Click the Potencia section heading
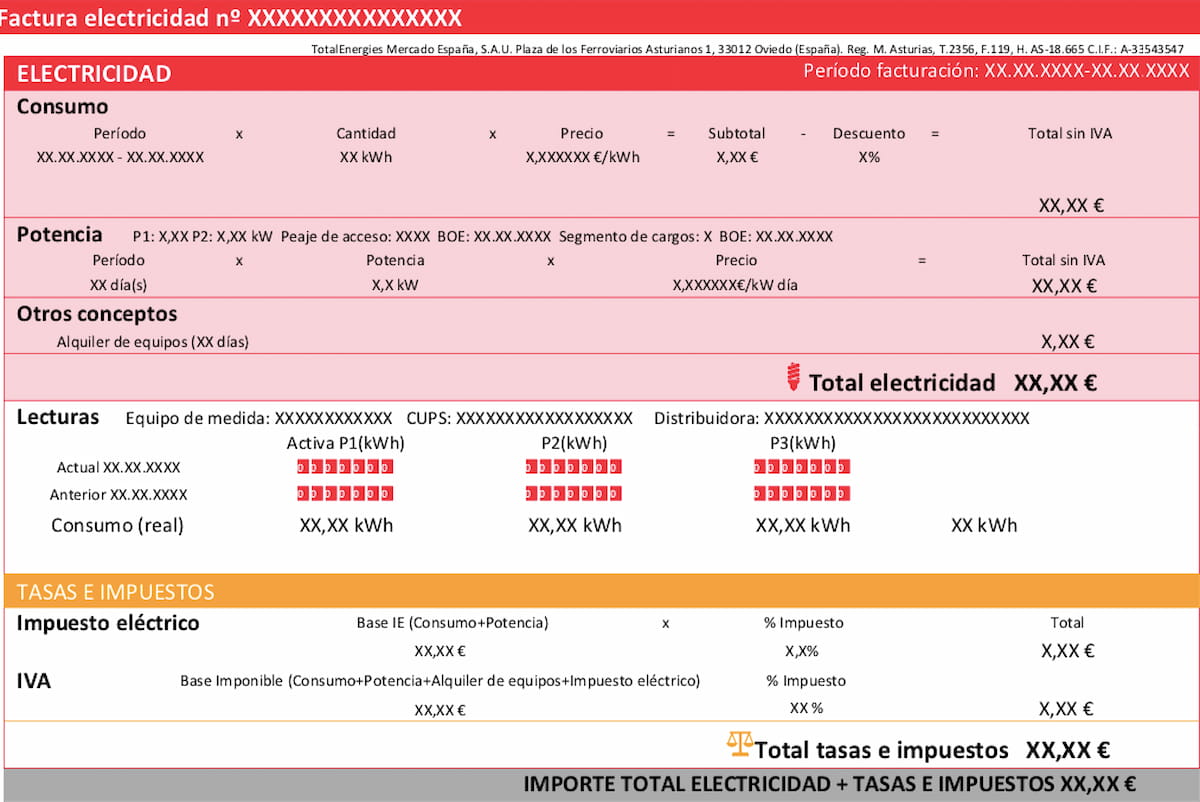This screenshot has width=1200, height=802. (x=59, y=235)
